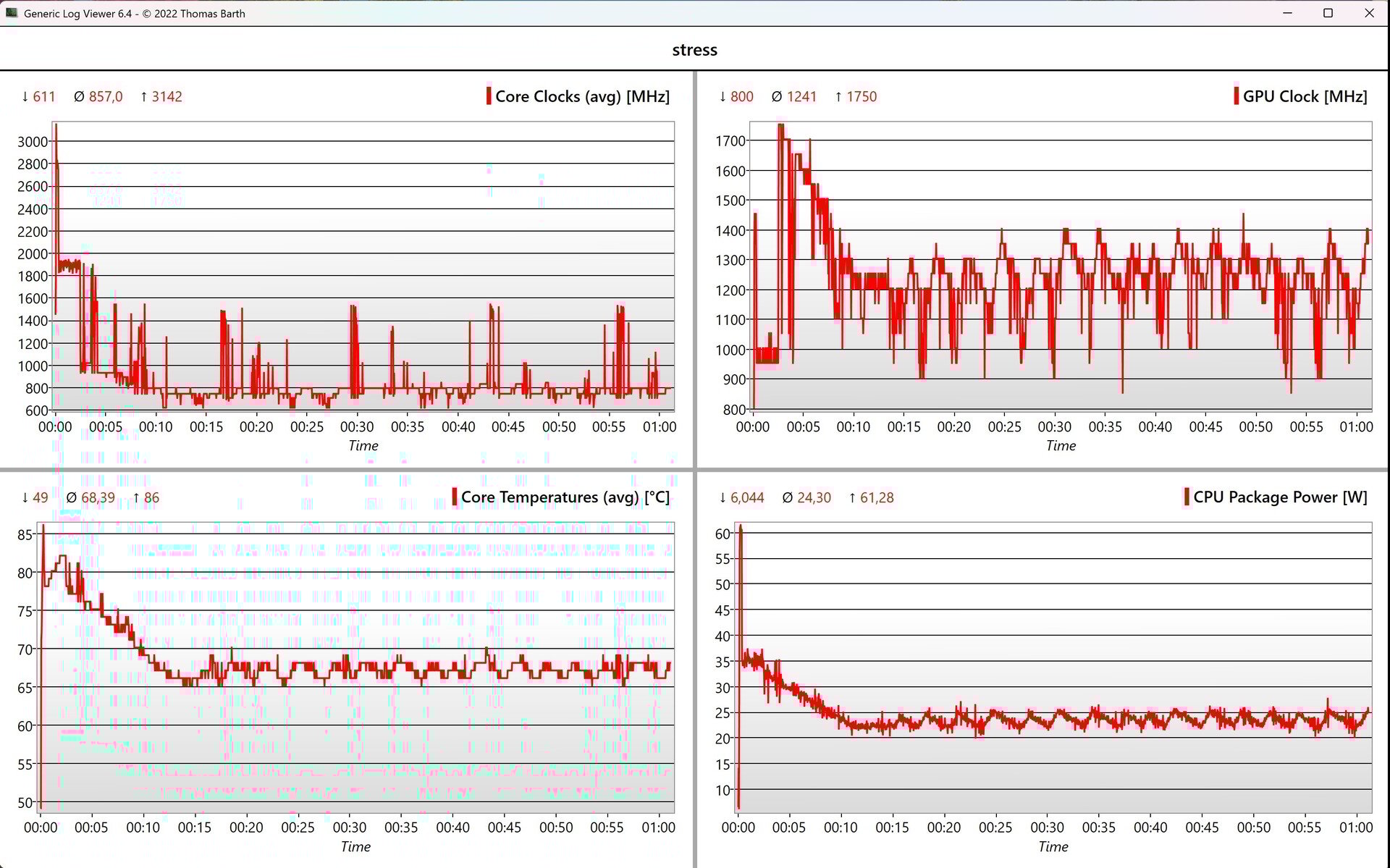Click the 1700 tick on GPU Clock axis
The image size is (1390, 868).
coord(730,140)
